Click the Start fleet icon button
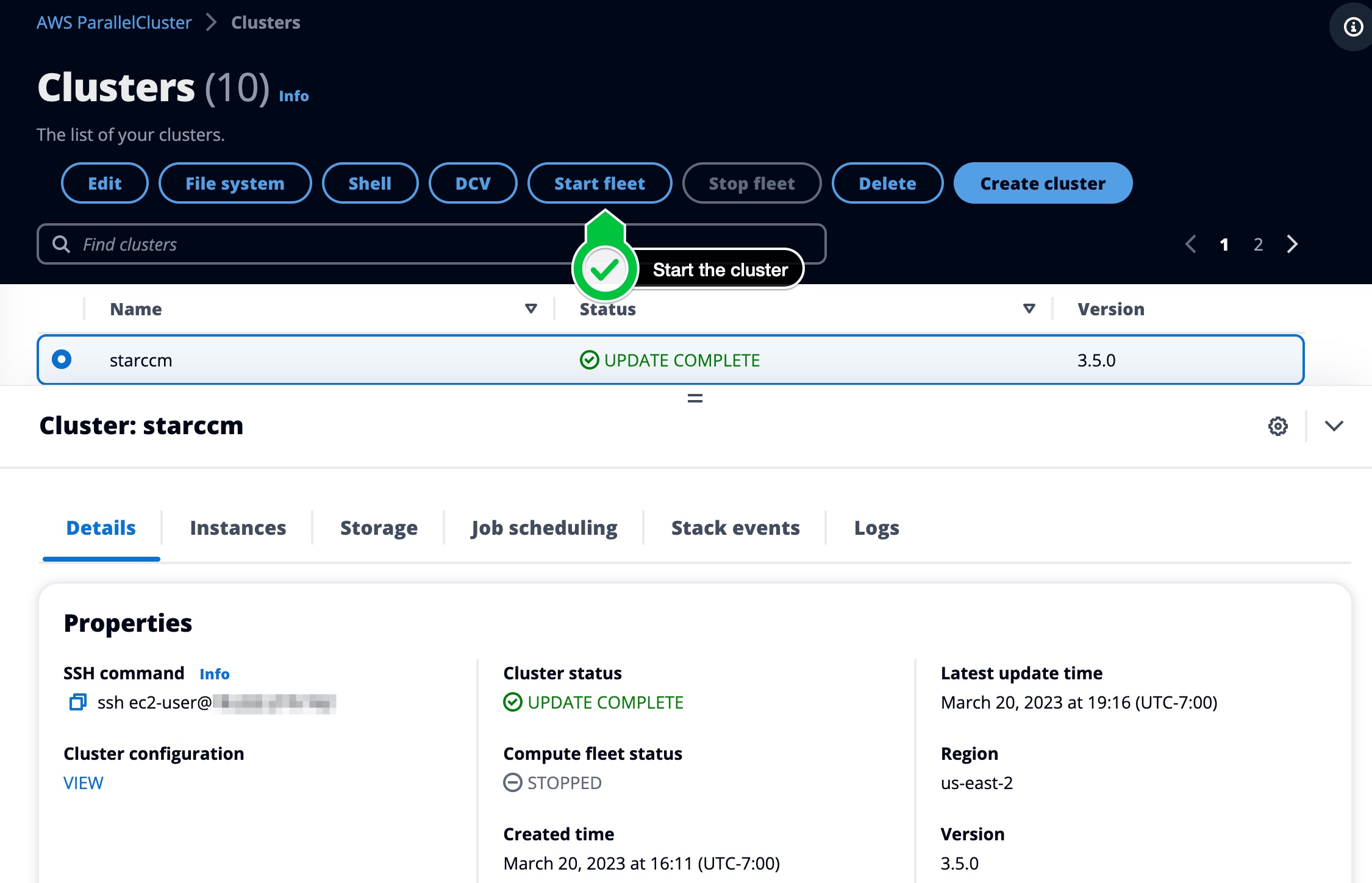This screenshot has height=883, width=1372. [600, 182]
